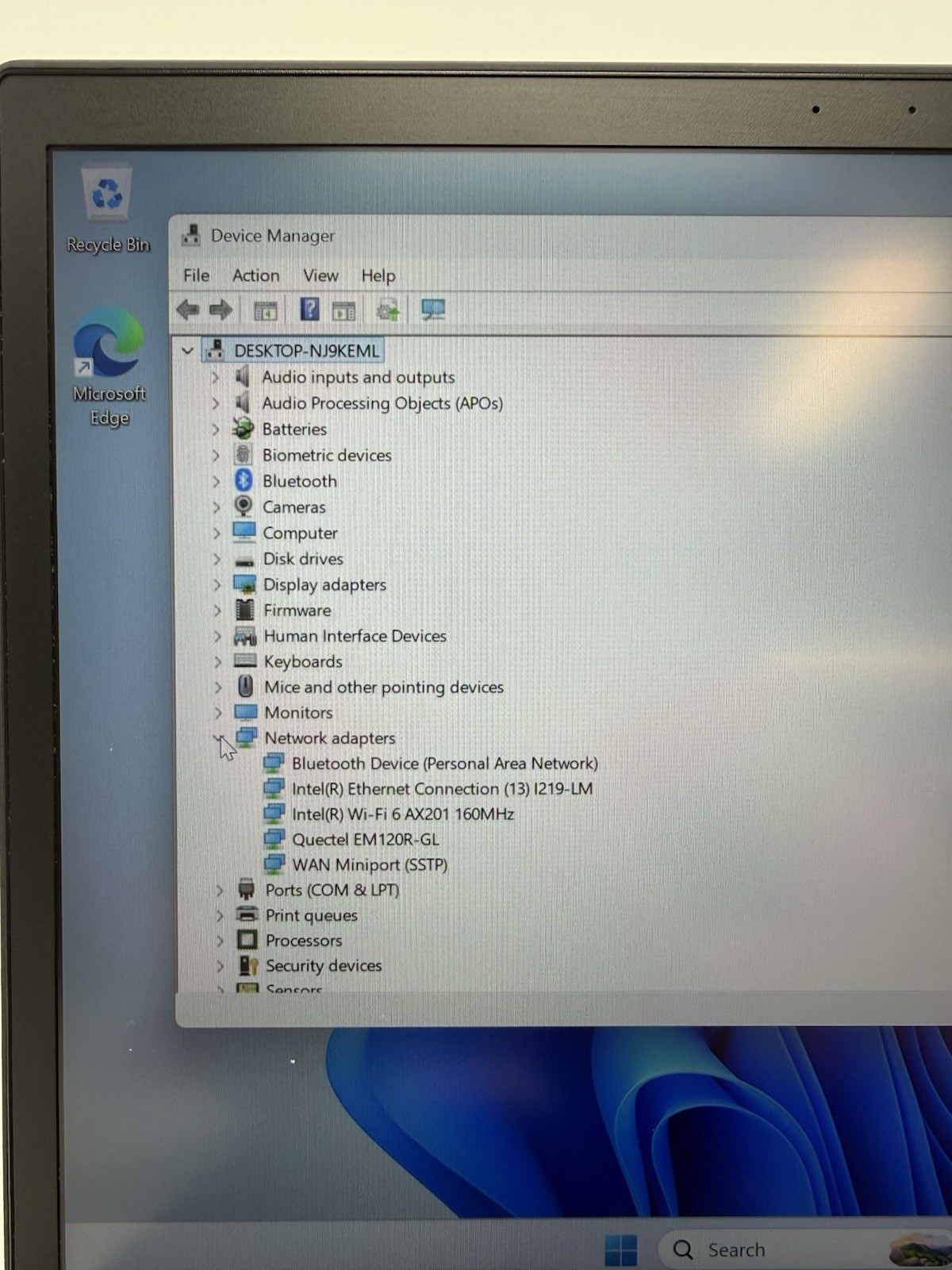
Task: Select Bluetooth Device (Personal Area Network)
Action: 445,764
